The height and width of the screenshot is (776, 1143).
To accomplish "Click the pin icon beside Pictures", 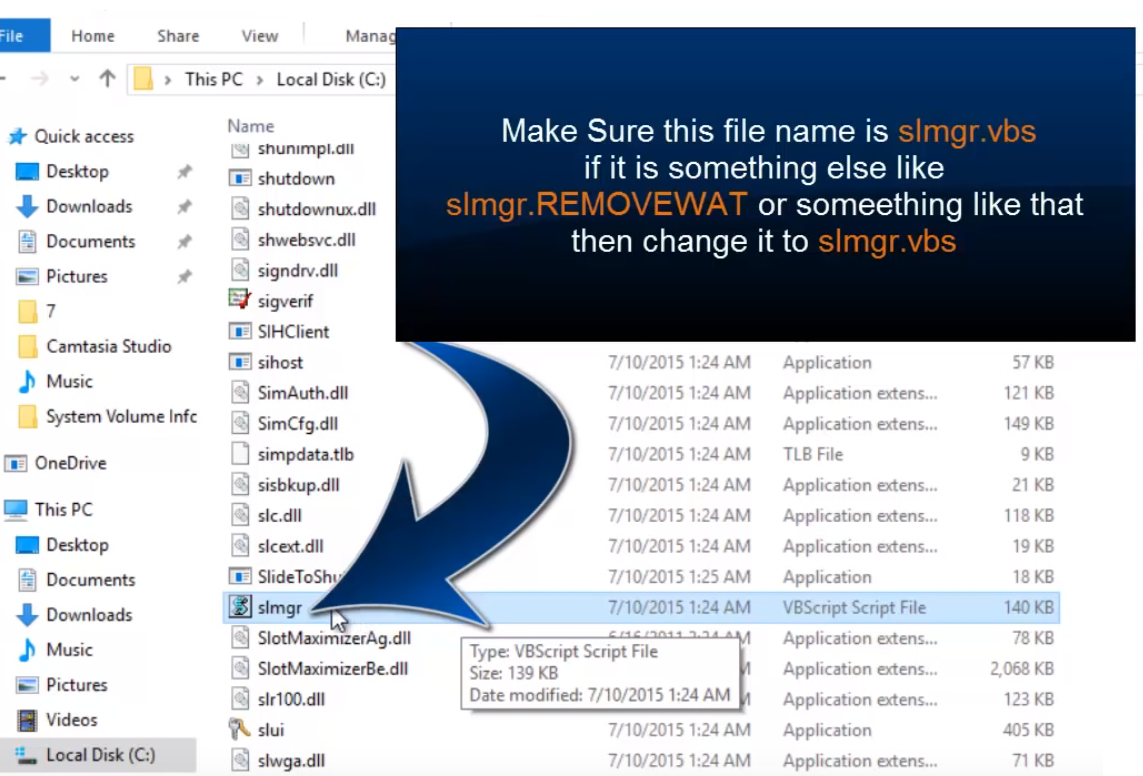I will pyautogui.click(x=184, y=277).
